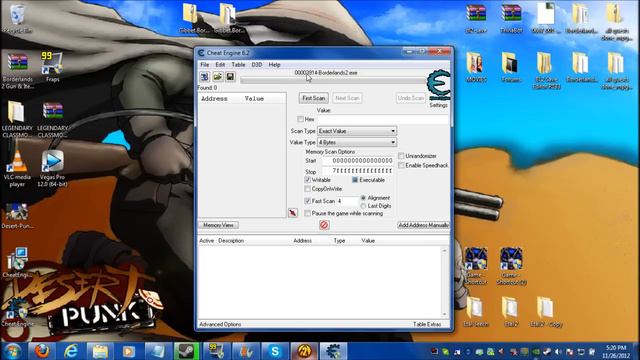Screen dimensions: 640x360
Task: Open the MOVIES folder on desktop
Action: click(x=476, y=67)
